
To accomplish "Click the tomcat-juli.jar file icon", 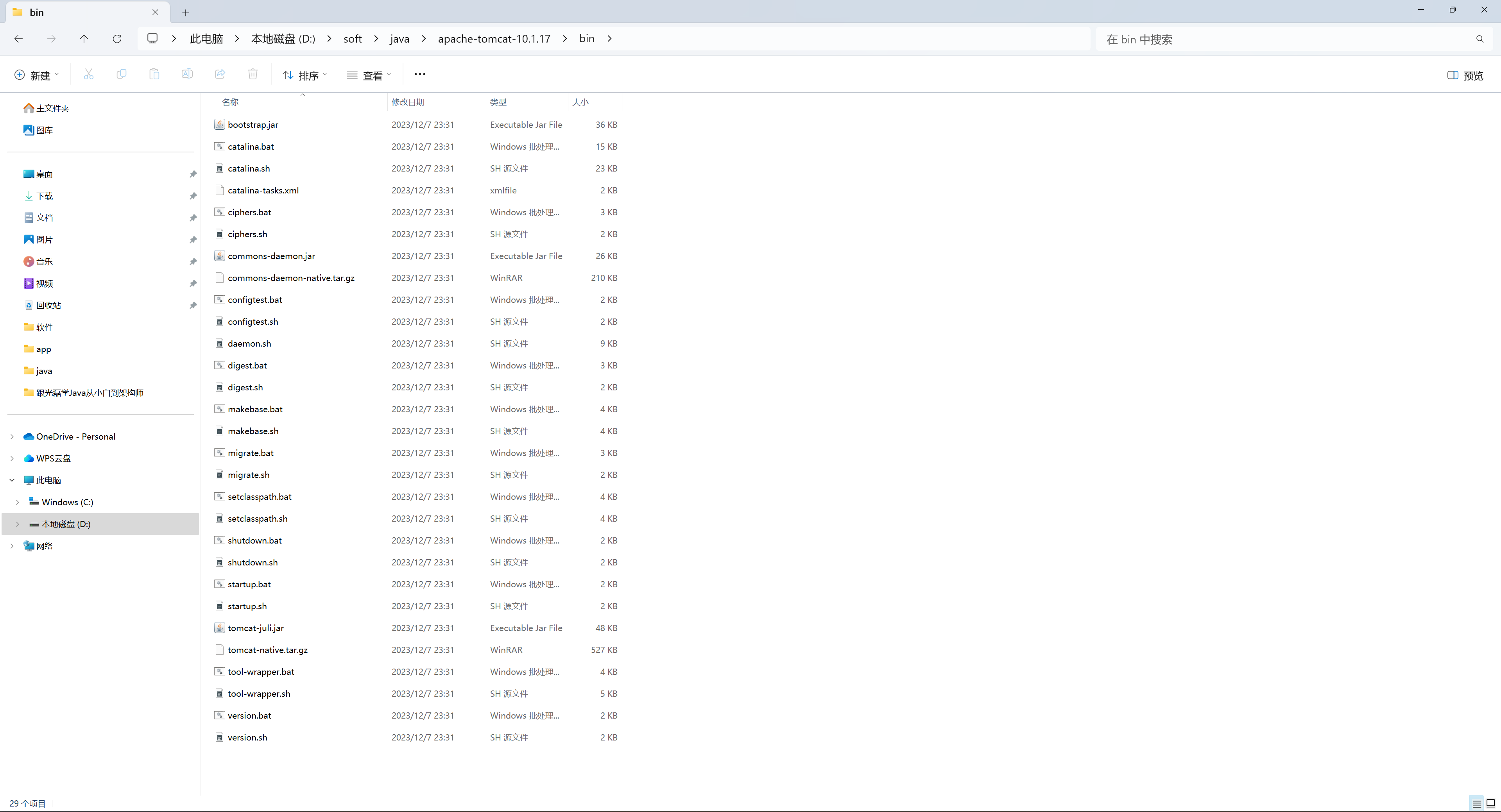I will [219, 628].
